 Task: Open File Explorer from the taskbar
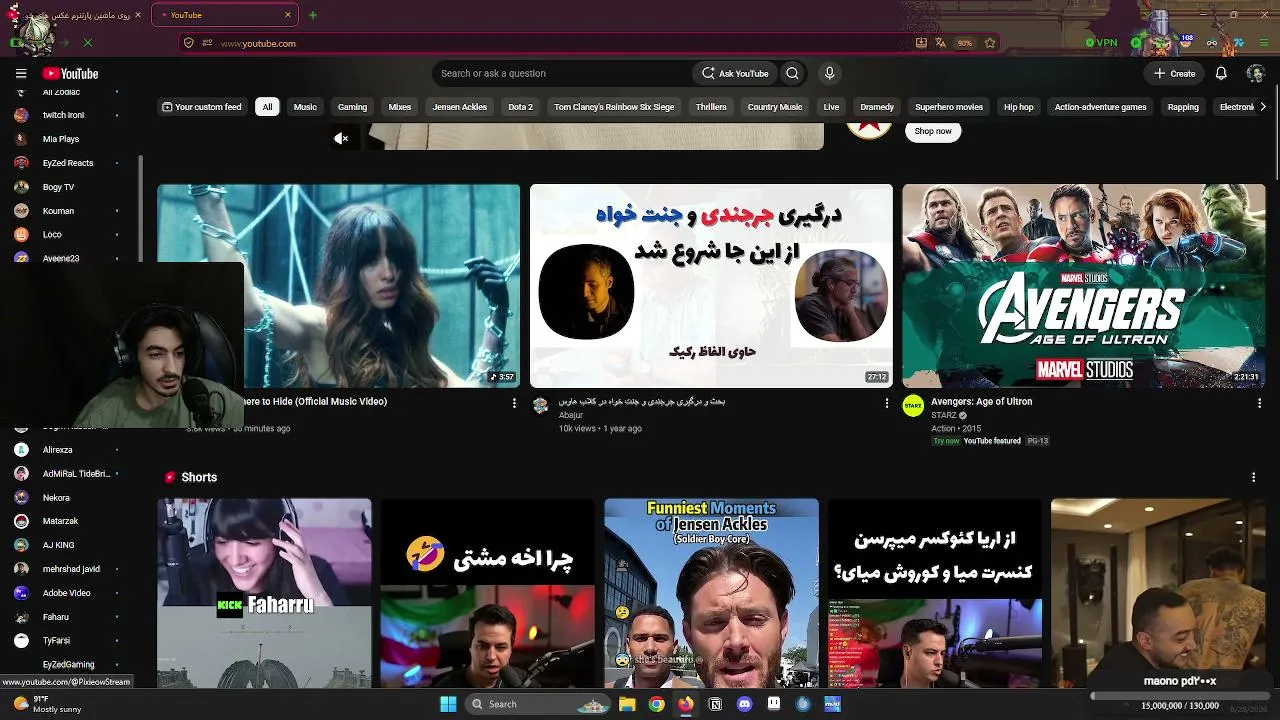coord(627,704)
